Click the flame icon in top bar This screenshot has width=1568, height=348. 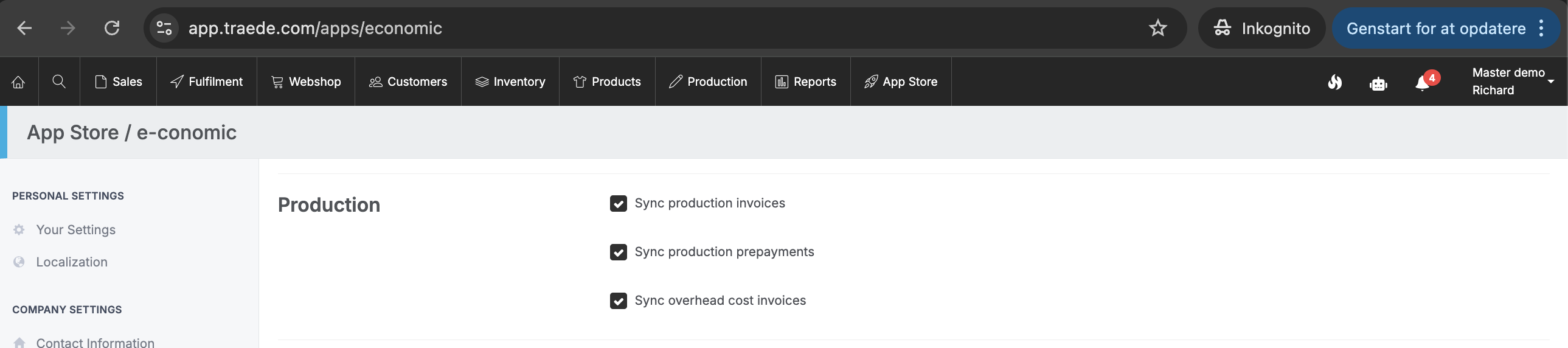[x=1334, y=82]
